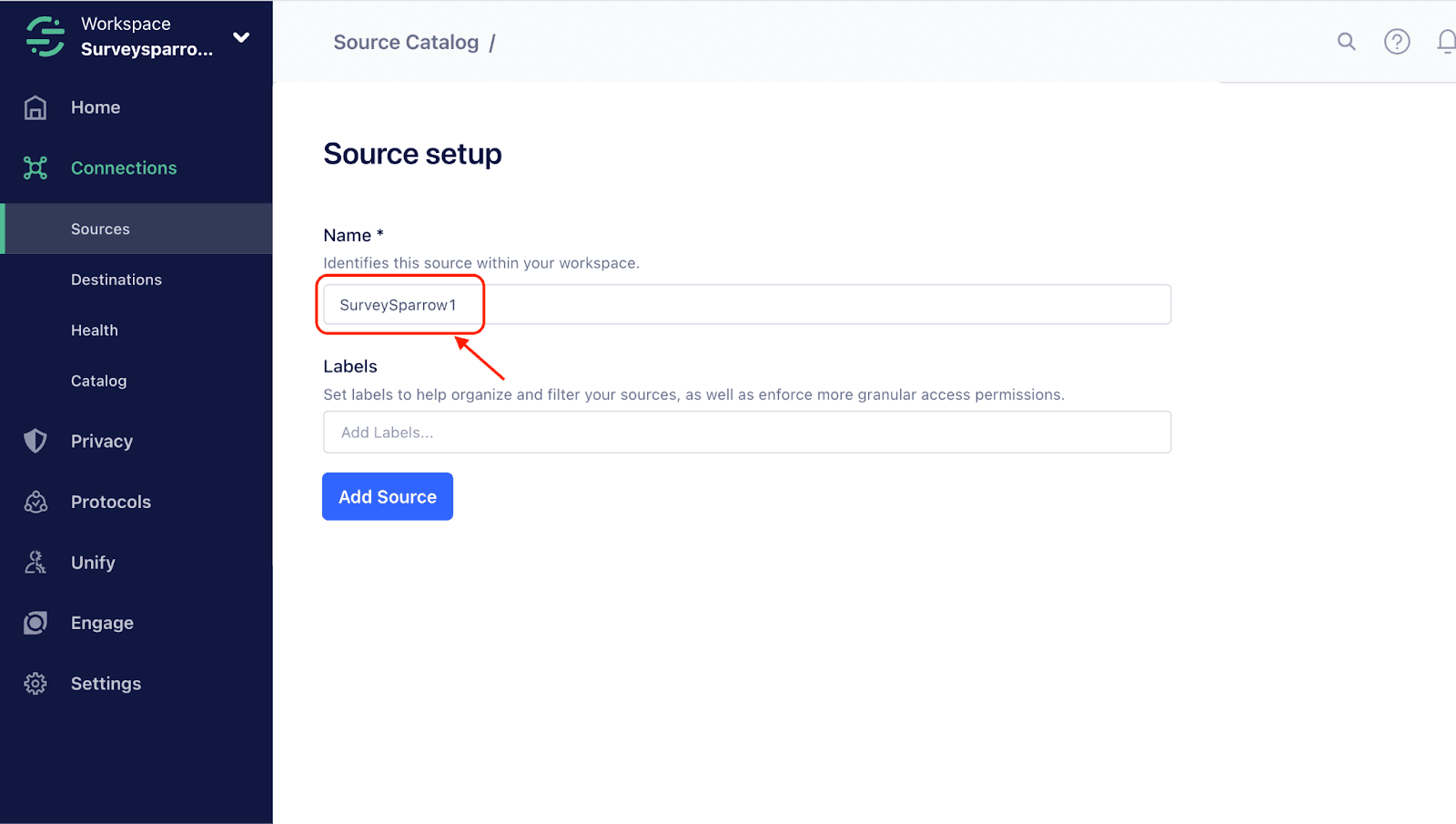Open Catalog under Connections
Viewport: 1456px width, 824px height.
98,381
